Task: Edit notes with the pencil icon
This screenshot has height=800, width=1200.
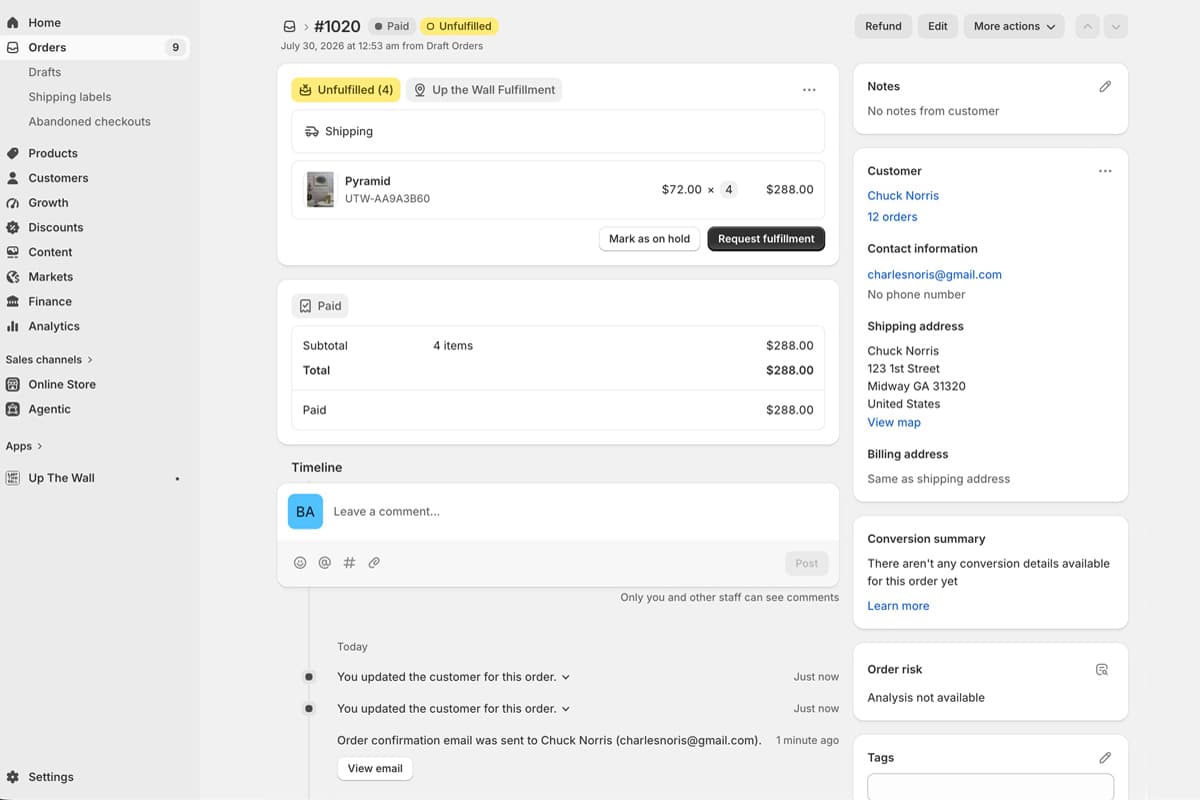Action: (1105, 87)
